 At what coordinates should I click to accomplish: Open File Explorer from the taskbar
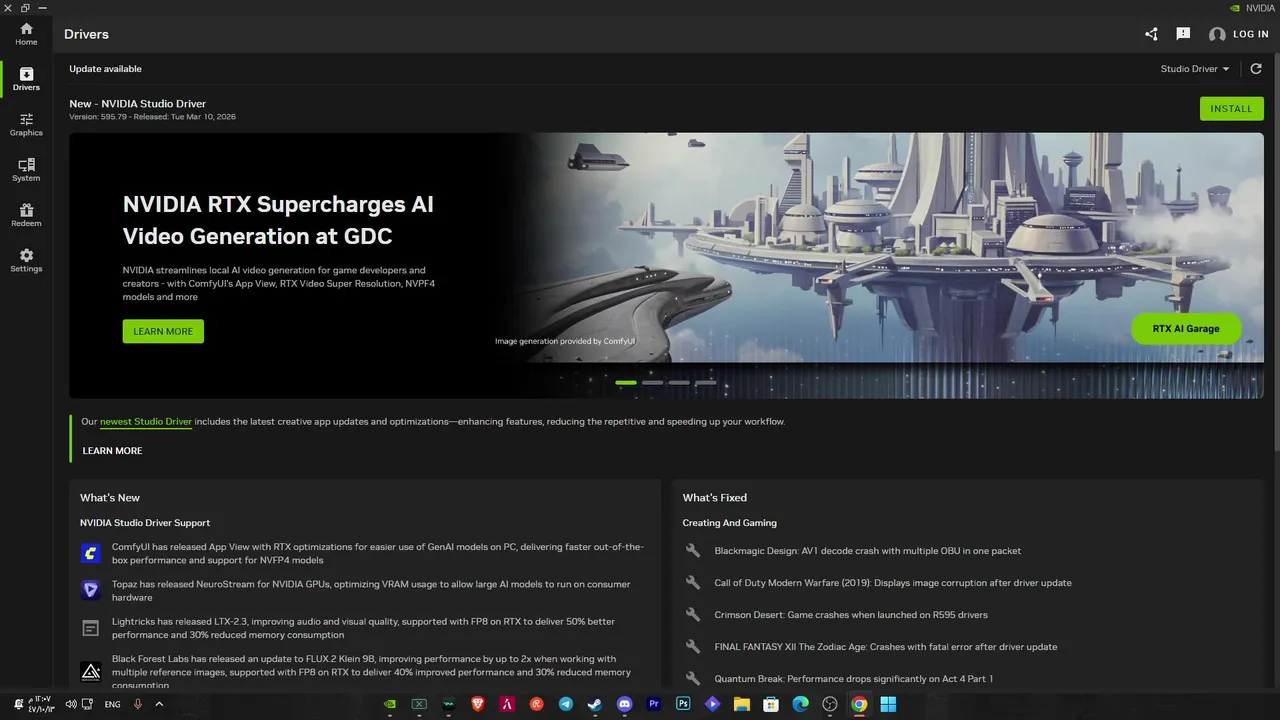(742, 704)
